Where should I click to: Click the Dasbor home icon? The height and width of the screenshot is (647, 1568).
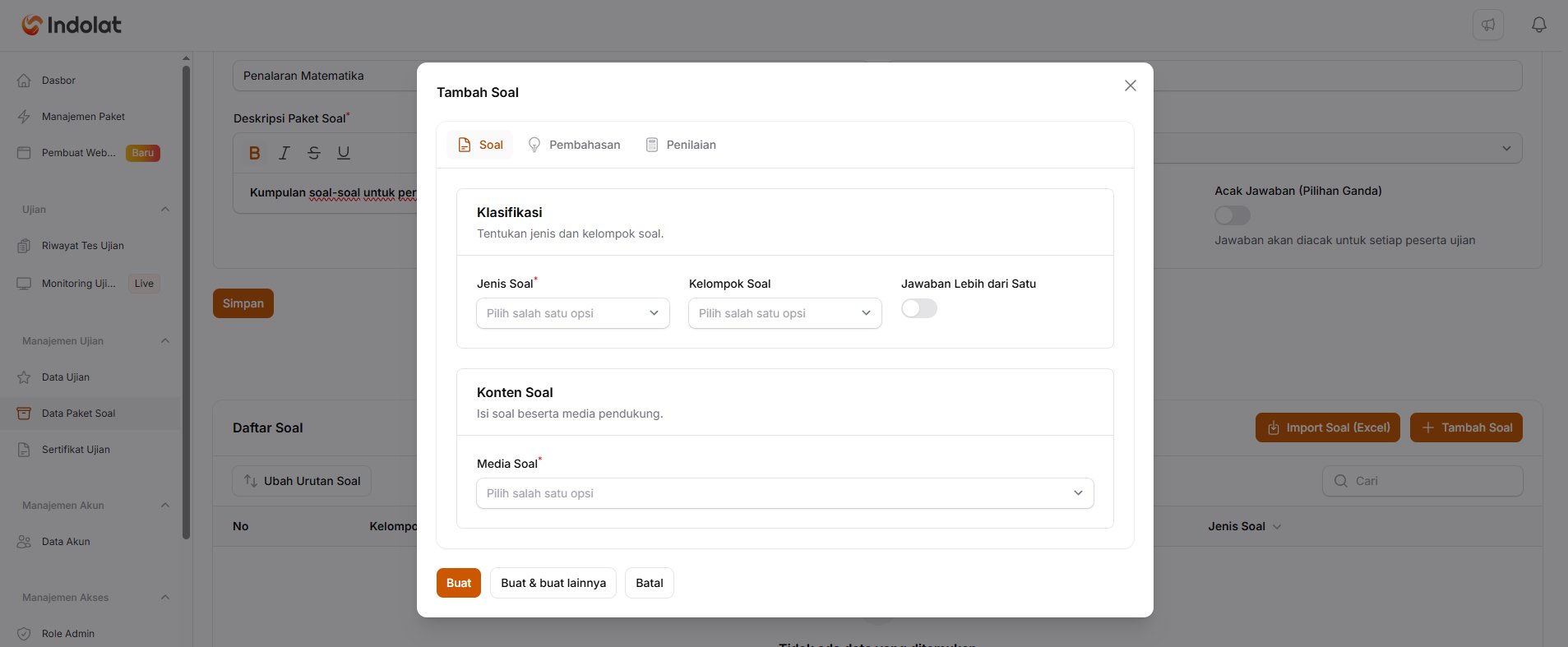24,81
